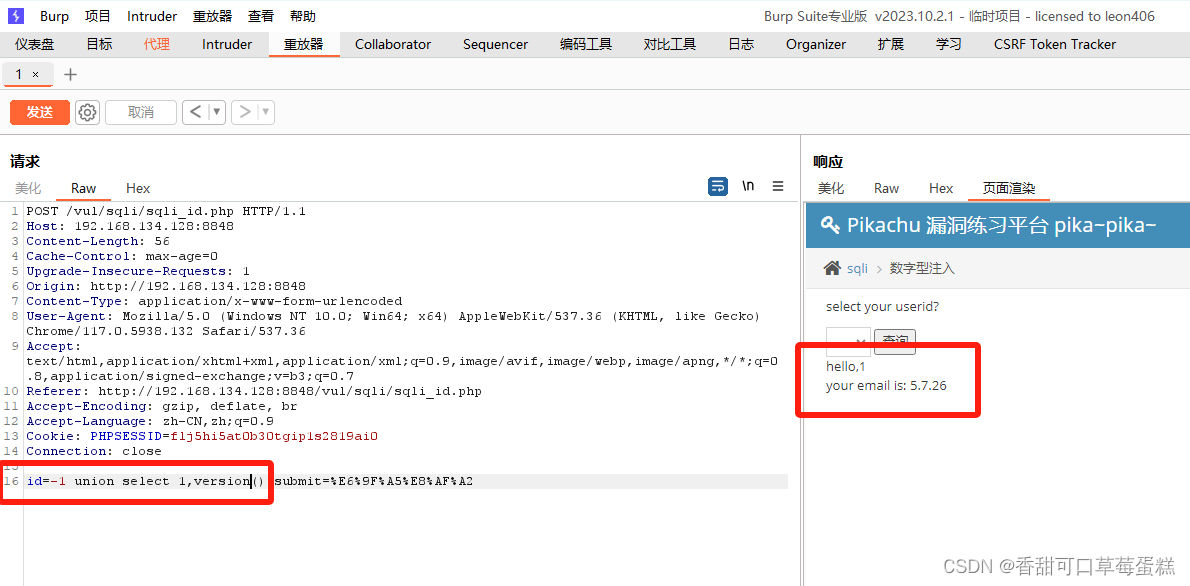Switch to the 代理 tab
This screenshot has width=1190, height=586.
pos(157,45)
